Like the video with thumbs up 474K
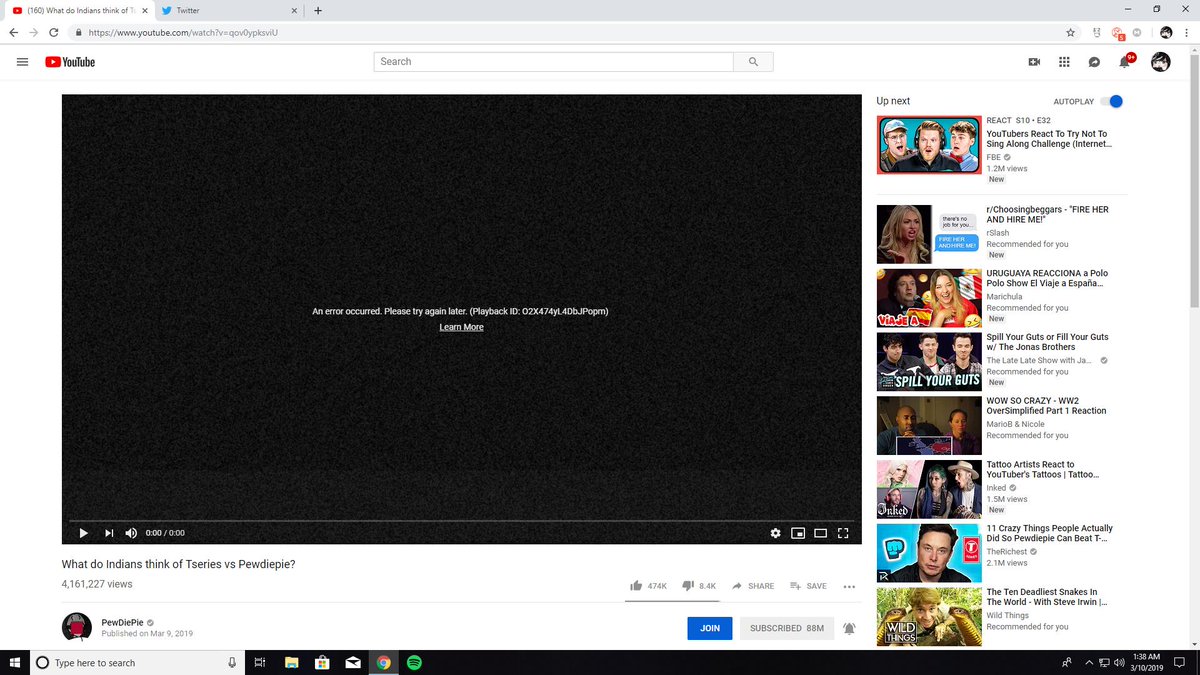 648,586
